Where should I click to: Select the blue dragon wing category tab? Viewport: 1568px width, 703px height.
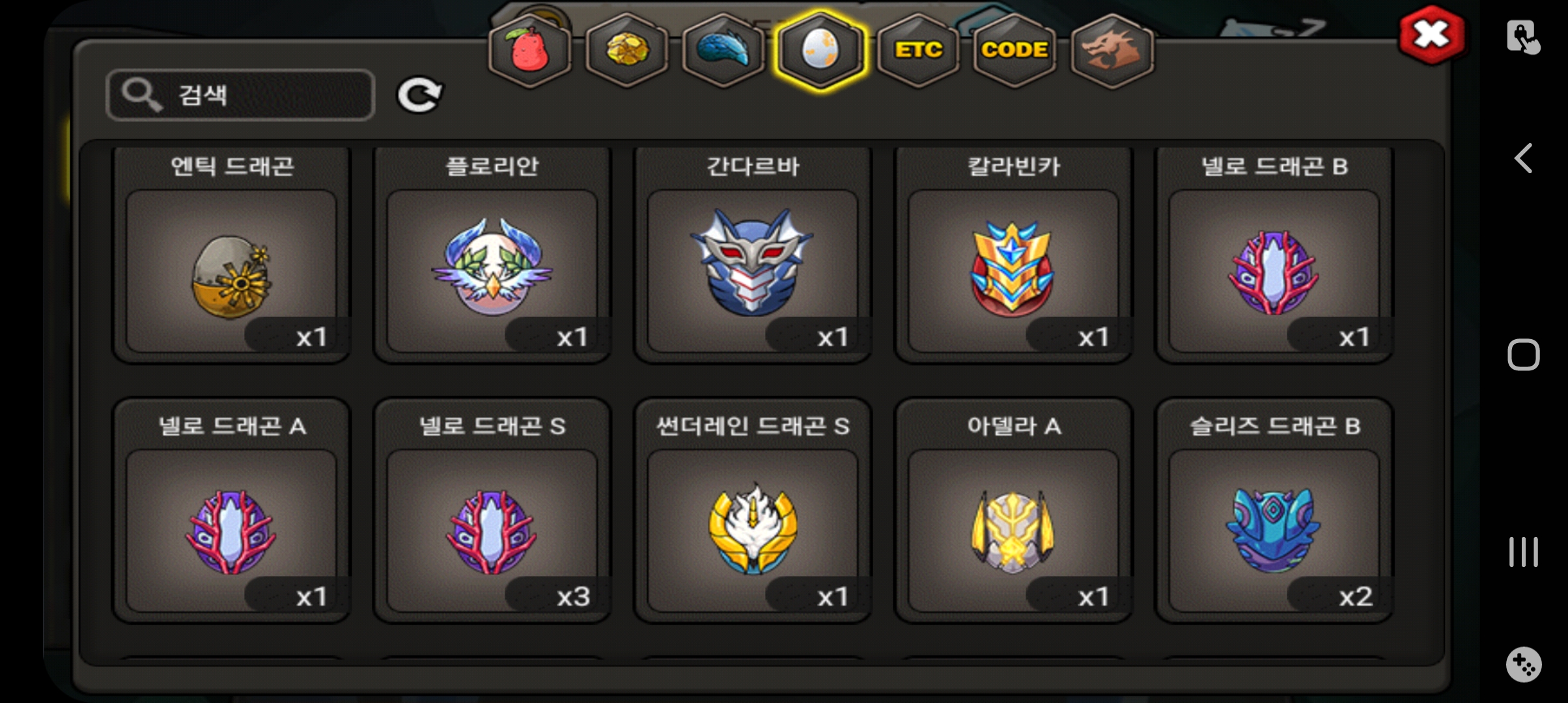[x=723, y=50]
